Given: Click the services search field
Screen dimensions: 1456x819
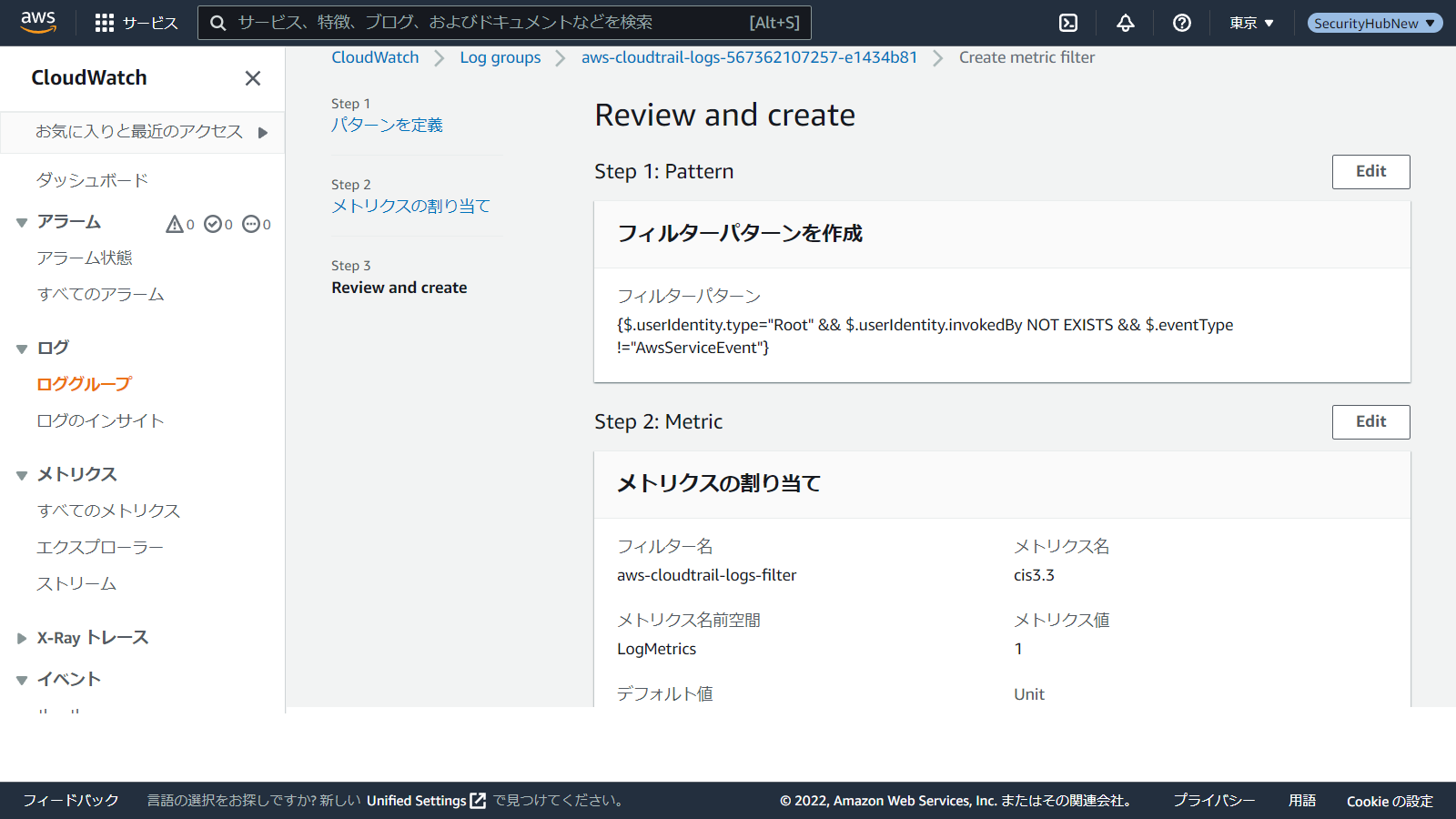Looking at the screenshot, I should coord(491,23).
